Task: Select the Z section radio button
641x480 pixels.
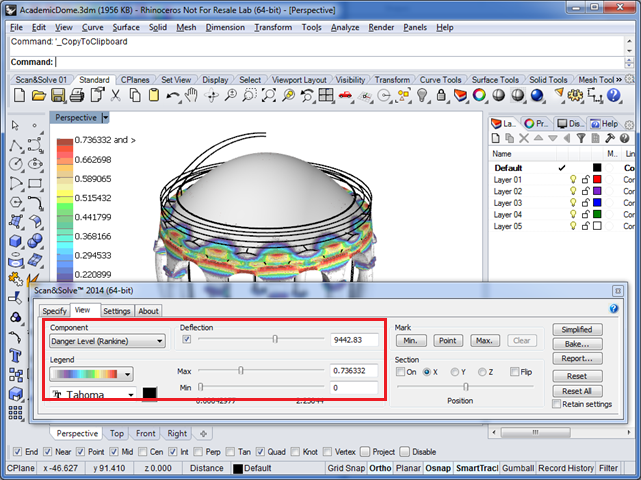Action: 482,372
